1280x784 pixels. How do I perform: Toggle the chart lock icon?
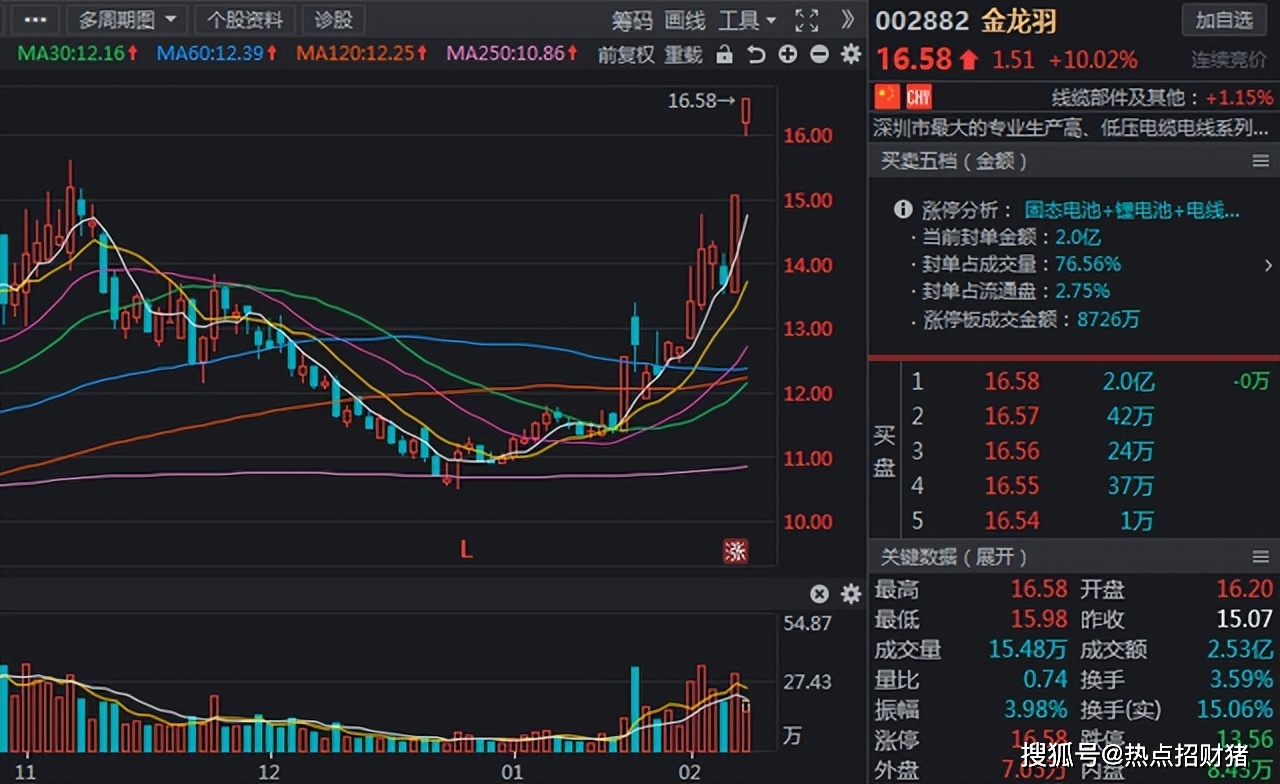point(725,54)
